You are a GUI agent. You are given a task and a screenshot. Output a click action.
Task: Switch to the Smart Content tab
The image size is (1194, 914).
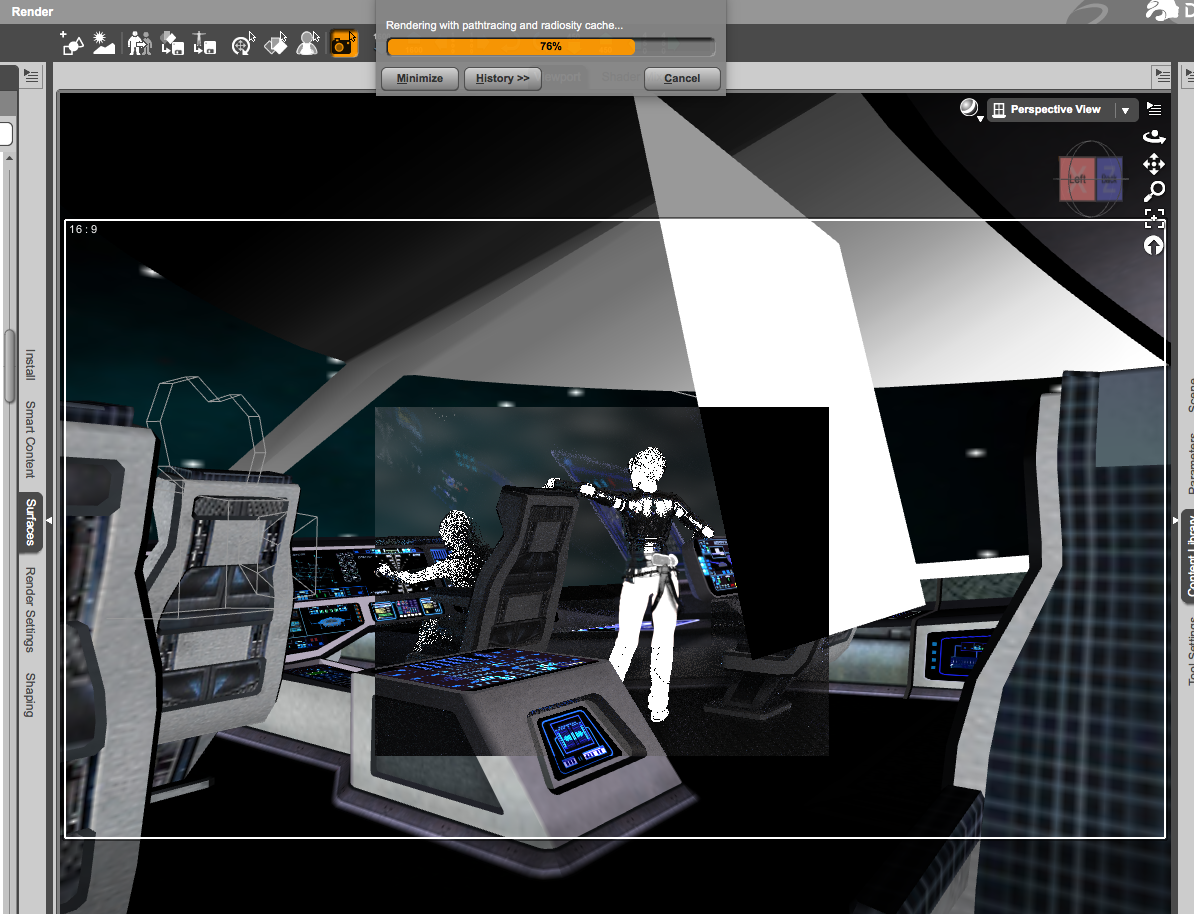pyautogui.click(x=30, y=439)
